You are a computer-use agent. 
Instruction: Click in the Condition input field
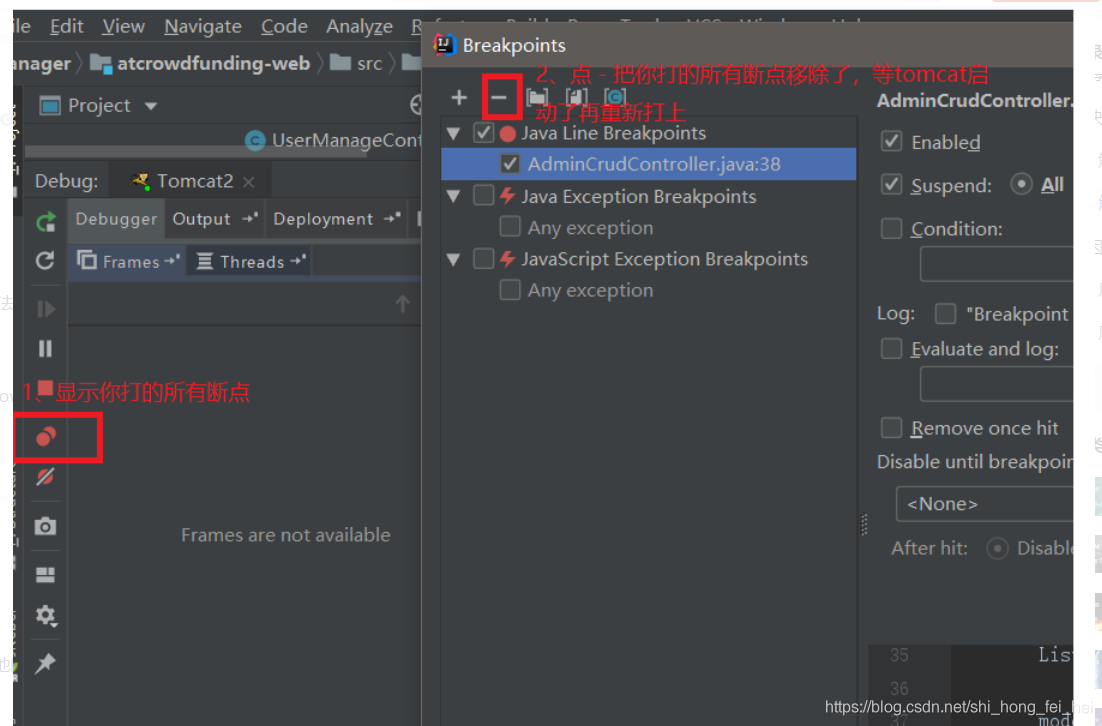[x=997, y=264]
